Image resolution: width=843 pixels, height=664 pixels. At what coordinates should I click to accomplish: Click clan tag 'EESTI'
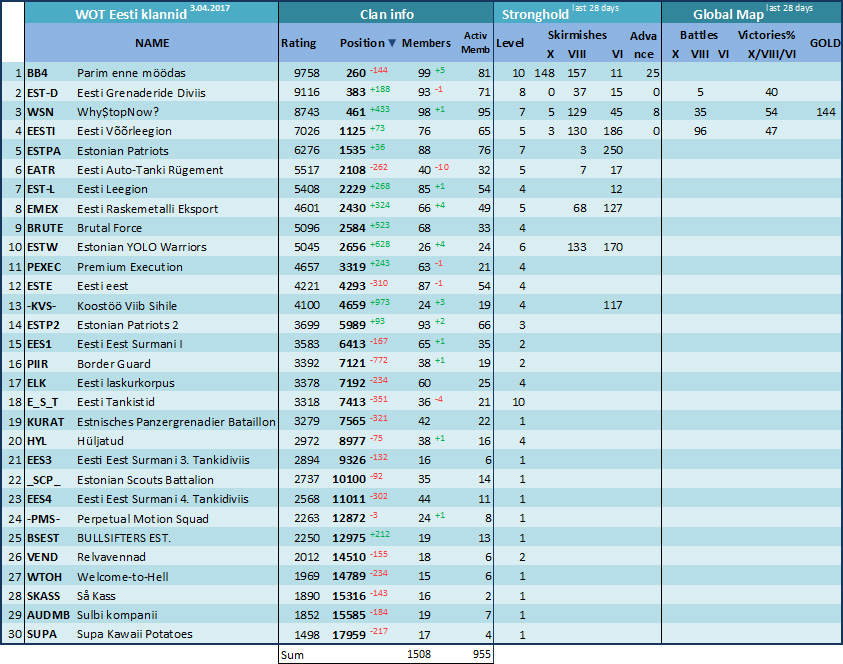pos(41,131)
